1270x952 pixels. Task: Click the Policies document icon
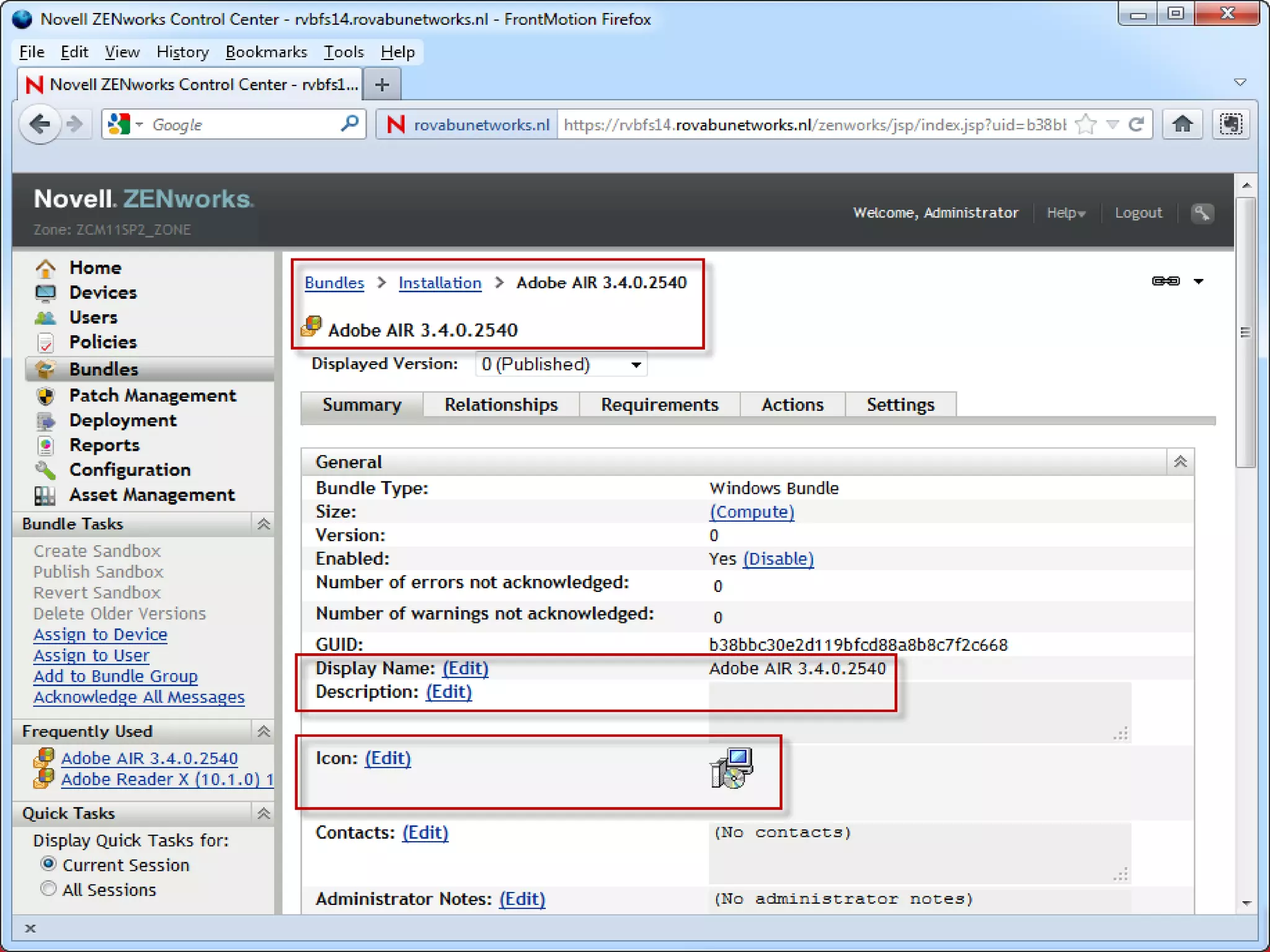(x=45, y=342)
